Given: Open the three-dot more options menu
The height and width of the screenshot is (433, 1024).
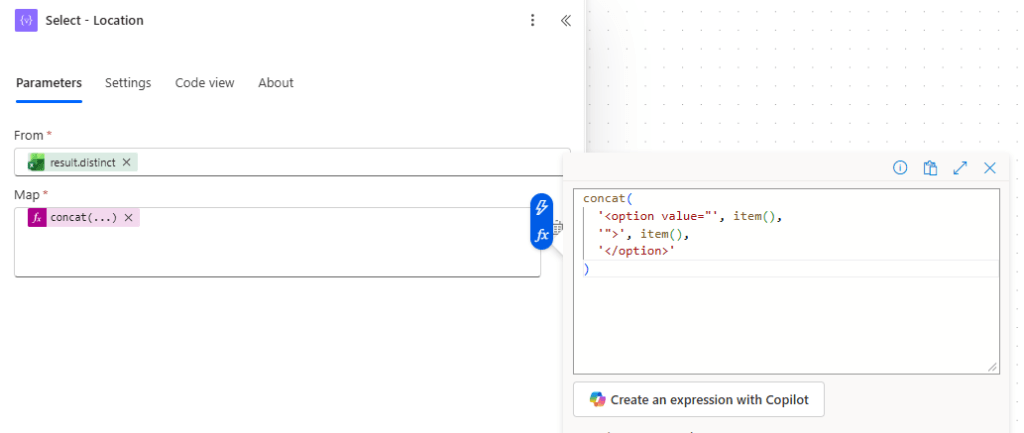Looking at the screenshot, I should coord(533,20).
